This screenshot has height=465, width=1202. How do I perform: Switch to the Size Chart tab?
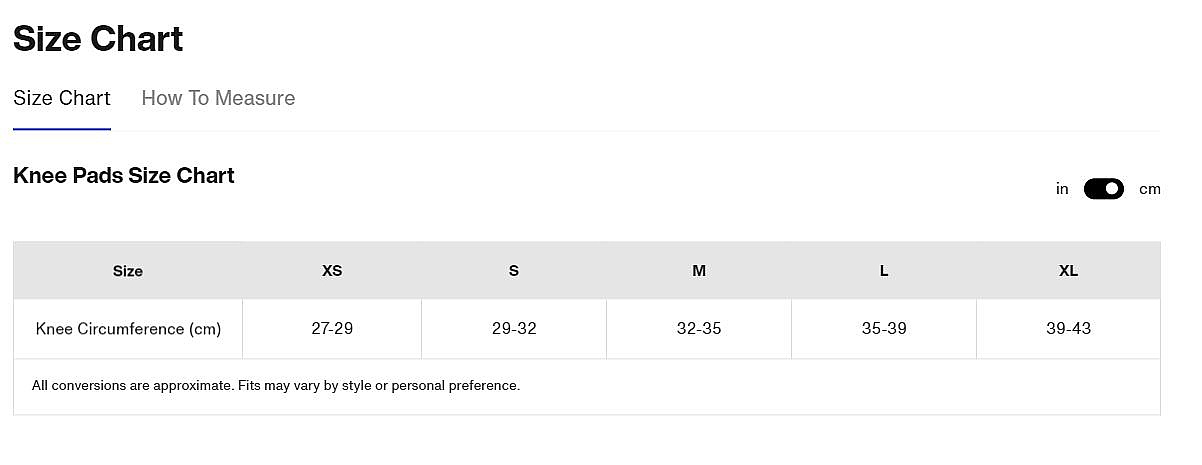coord(62,98)
